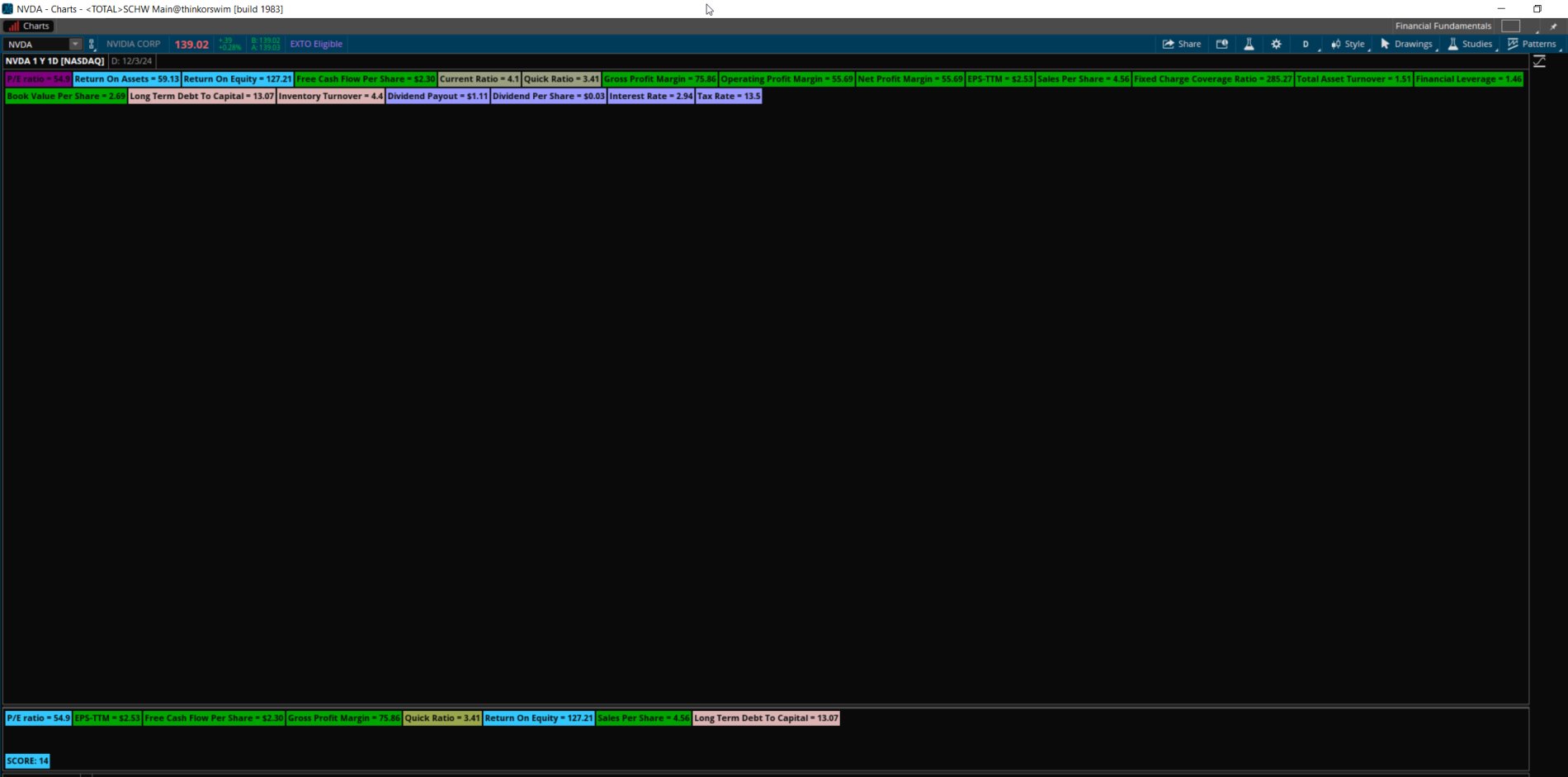Open the Patterns menu
Viewport: 1568px width, 777px height.
pyautogui.click(x=1532, y=44)
